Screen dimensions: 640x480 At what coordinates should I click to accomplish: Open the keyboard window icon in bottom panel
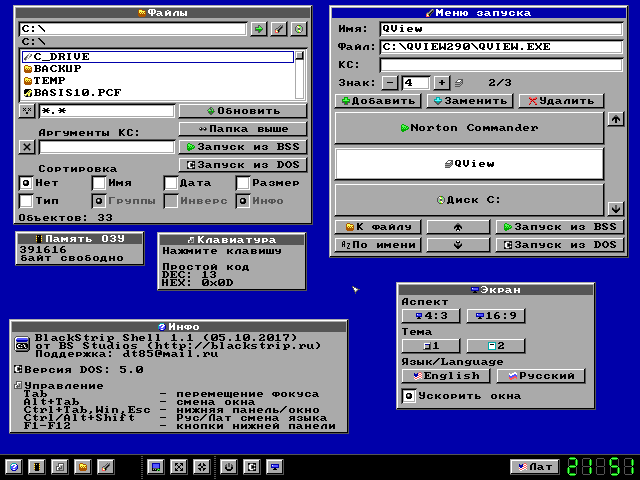click(60, 467)
